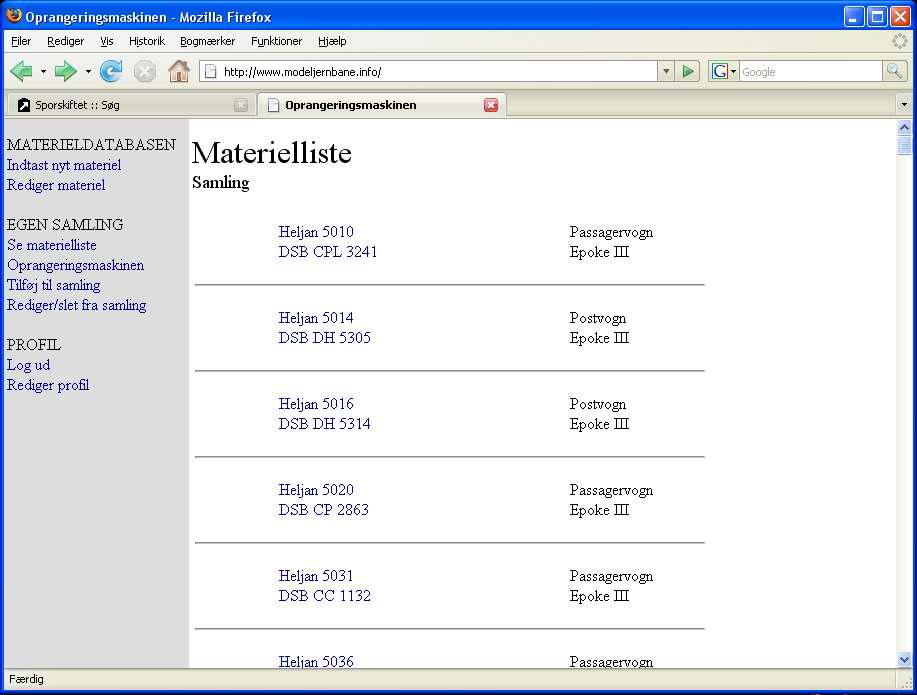The width and height of the screenshot is (917, 695).
Task: Click the Indtast nyt materiel link
Action: coord(64,166)
